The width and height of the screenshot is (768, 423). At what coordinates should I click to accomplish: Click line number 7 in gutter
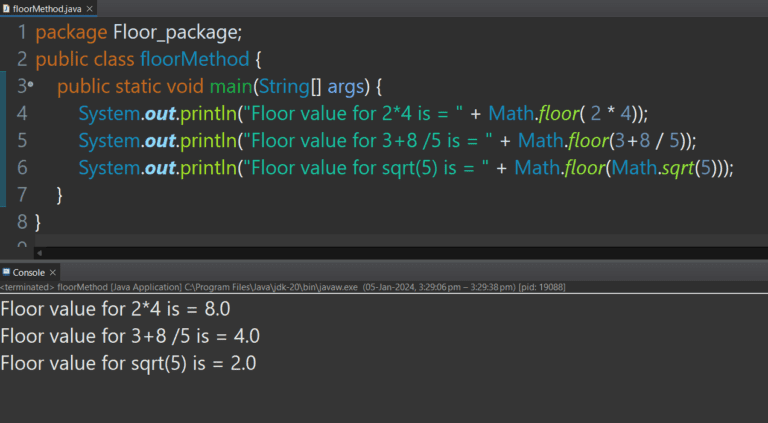point(23,195)
